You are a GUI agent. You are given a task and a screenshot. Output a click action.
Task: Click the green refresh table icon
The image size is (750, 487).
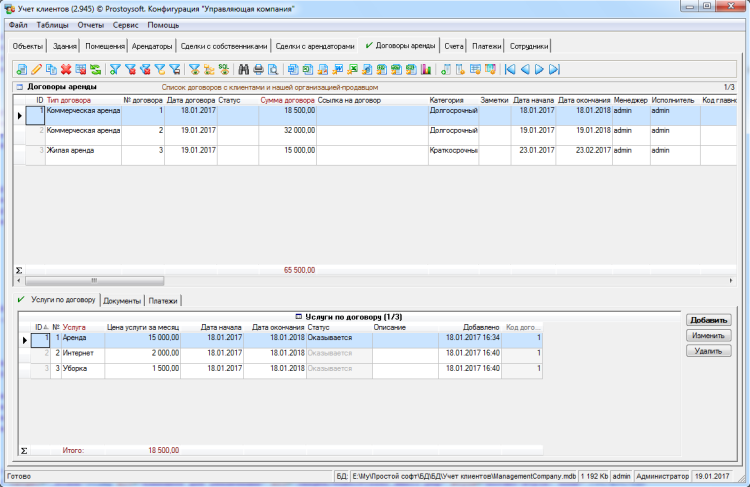95,69
